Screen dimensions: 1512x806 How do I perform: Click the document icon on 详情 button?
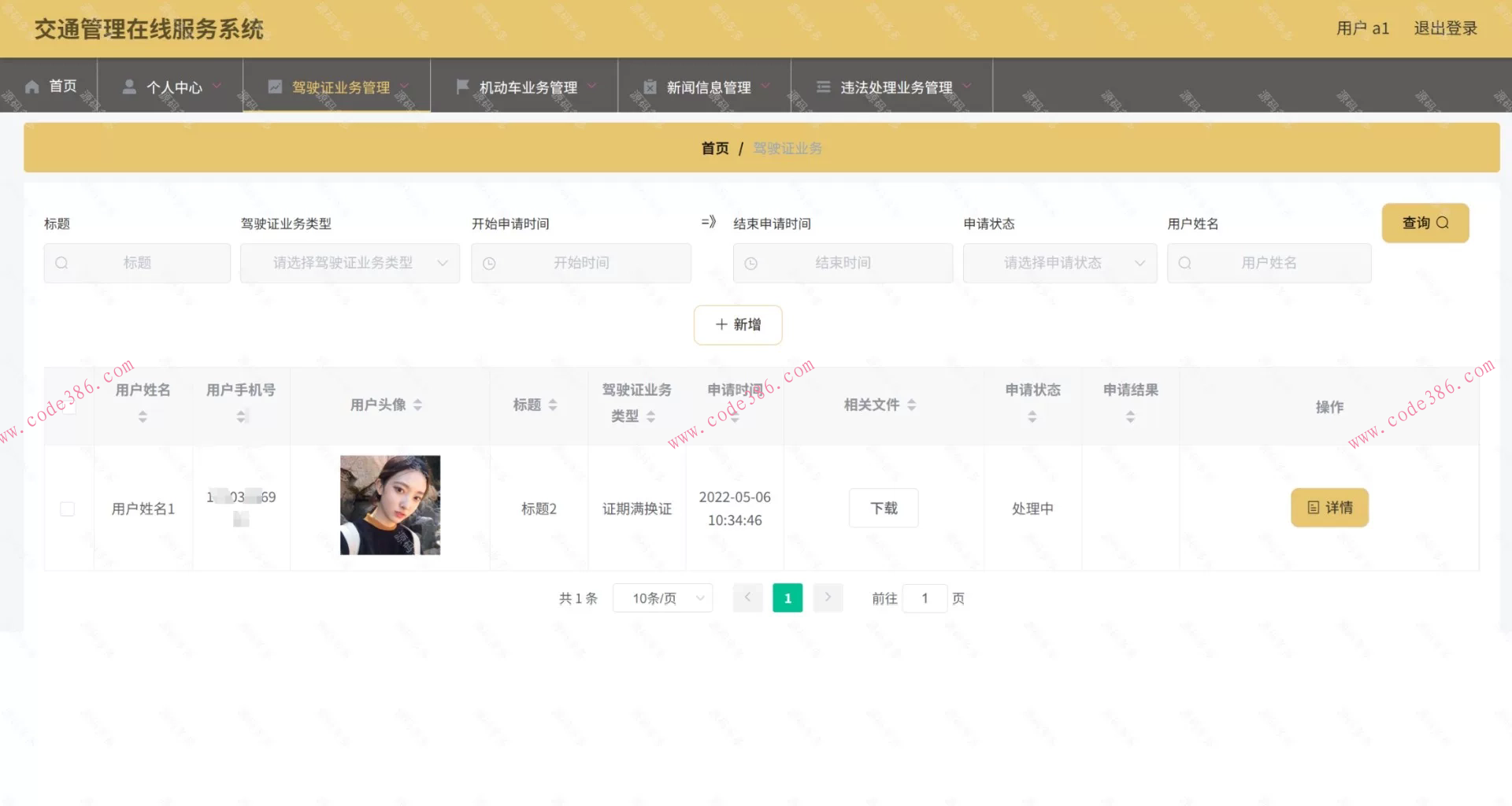point(1314,508)
